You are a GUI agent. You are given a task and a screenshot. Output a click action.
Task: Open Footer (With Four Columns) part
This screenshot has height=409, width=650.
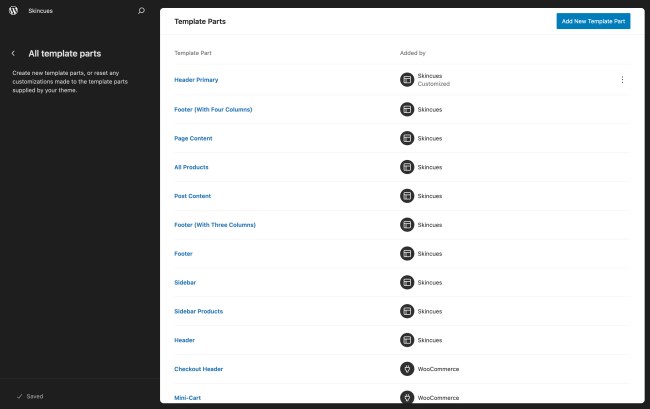(x=213, y=109)
